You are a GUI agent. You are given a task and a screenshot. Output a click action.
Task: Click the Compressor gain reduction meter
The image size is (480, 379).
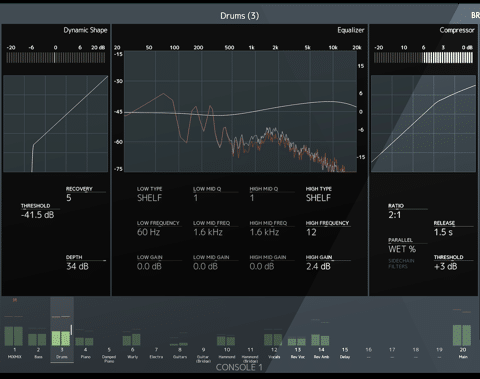tap(423, 58)
